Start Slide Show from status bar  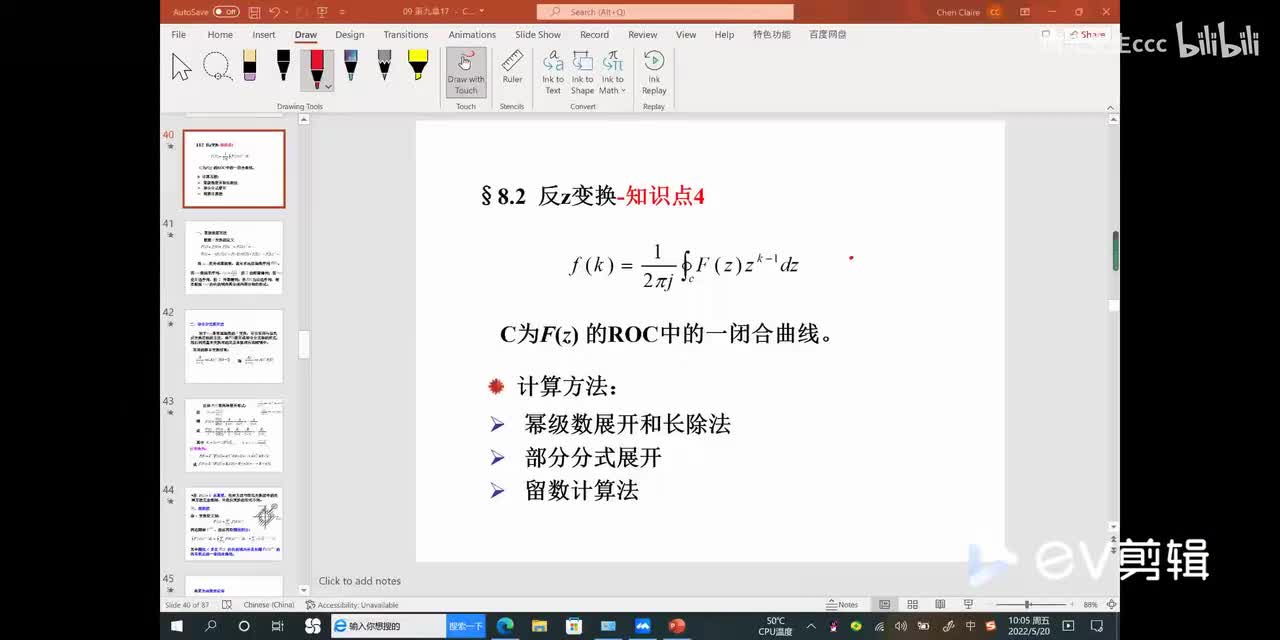click(x=968, y=605)
